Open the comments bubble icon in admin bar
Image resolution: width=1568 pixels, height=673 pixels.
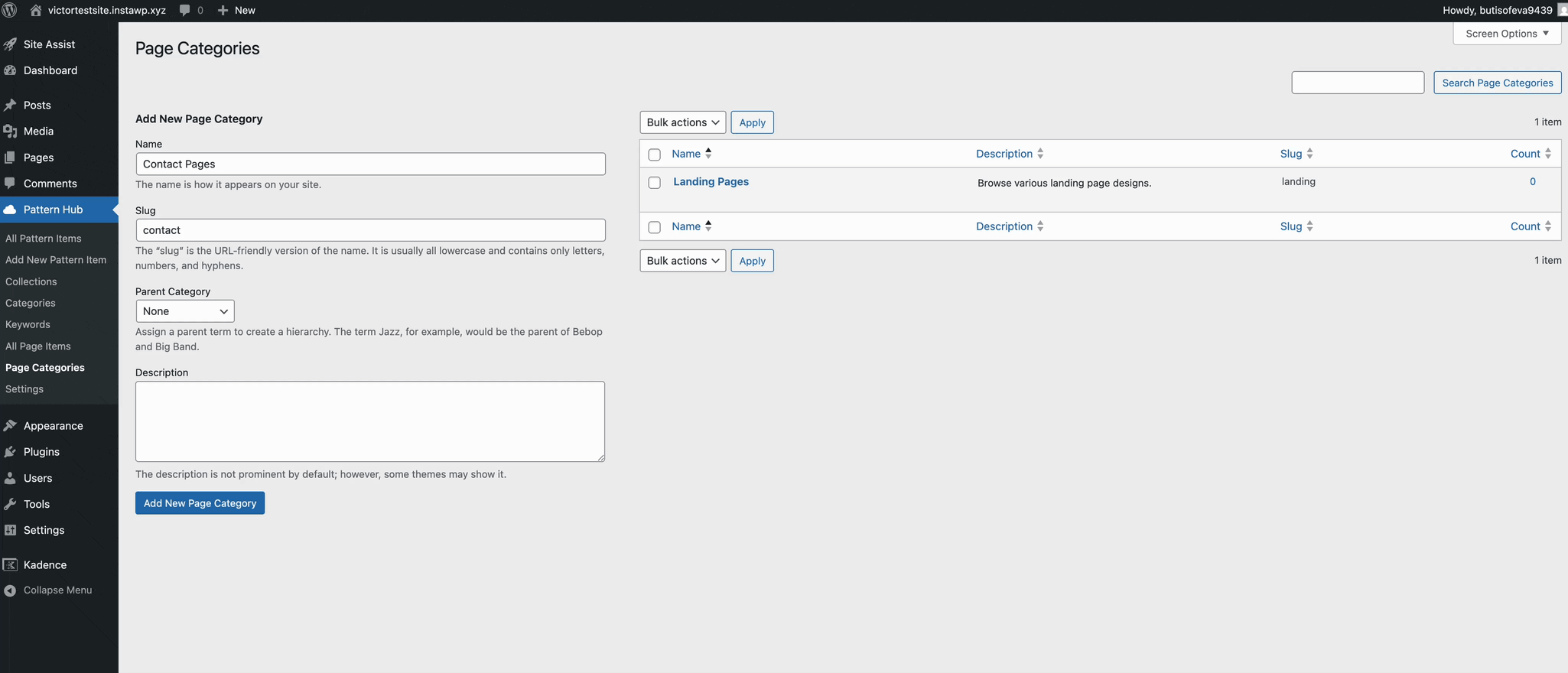[x=185, y=10]
